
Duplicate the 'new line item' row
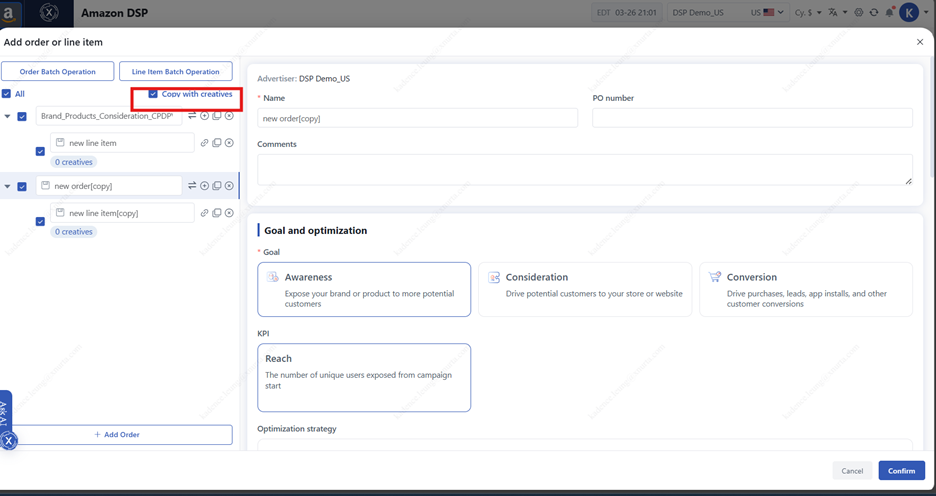(x=217, y=143)
